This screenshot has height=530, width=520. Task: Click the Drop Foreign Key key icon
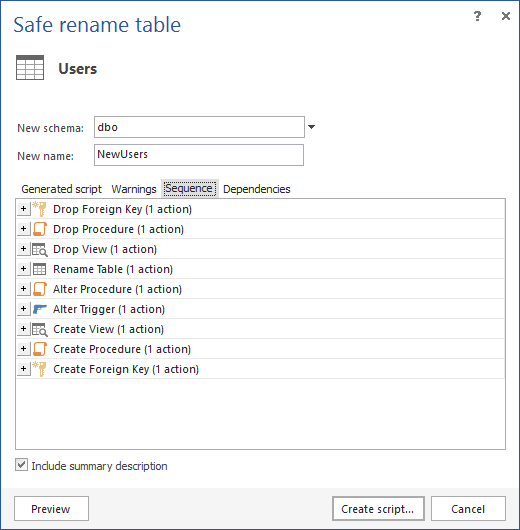point(40,209)
